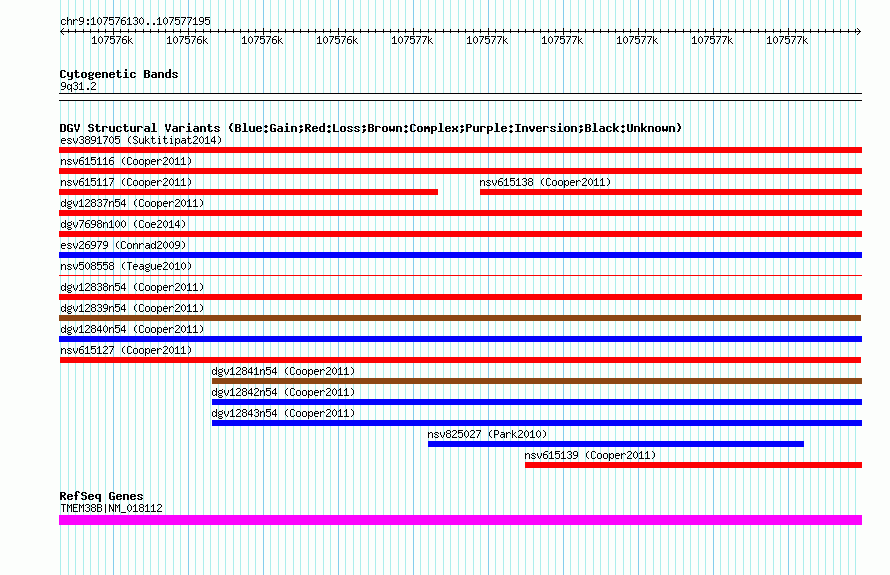The image size is (890, 575).
Task: Select the red bar under nsv615138
Action: pos(671,192)
